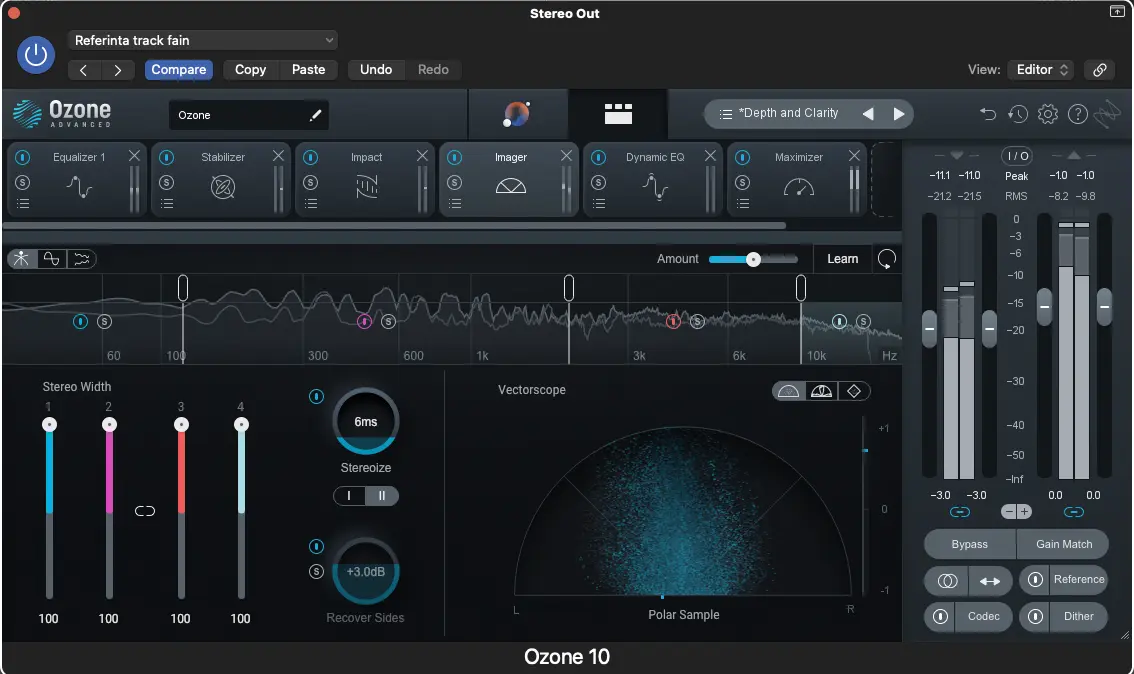Click the Gain Match button
This screenshot has height=674, width=1134.
pyautogui.click(x=1063, y=544)
